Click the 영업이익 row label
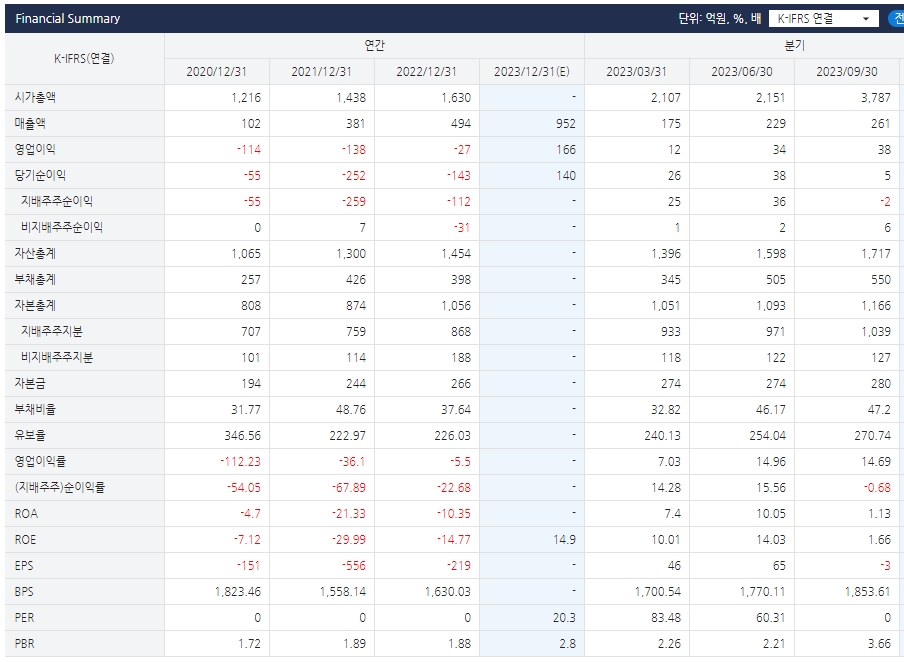 (35, 149)
